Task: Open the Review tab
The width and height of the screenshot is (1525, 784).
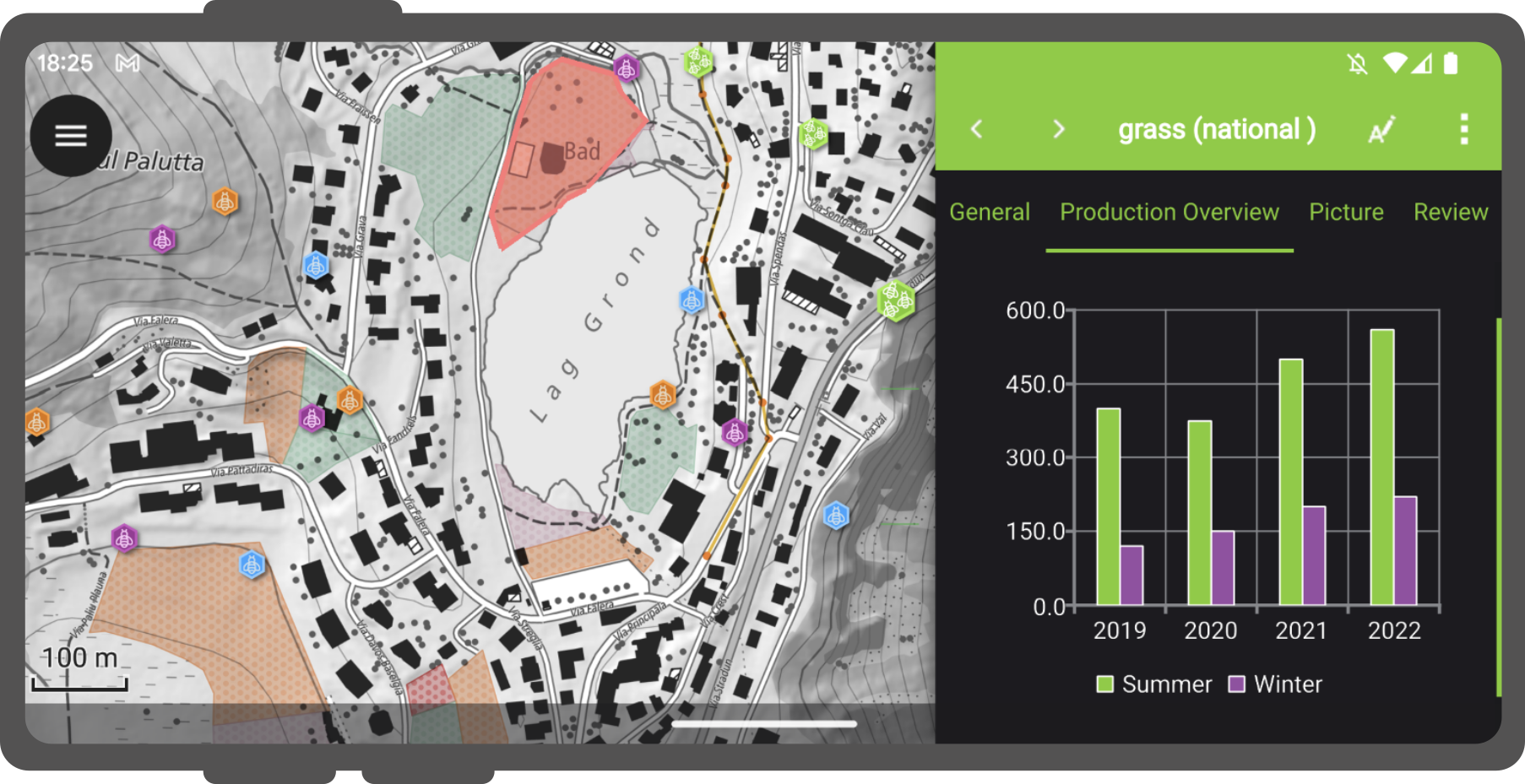Action: [x=1450, y=212]
